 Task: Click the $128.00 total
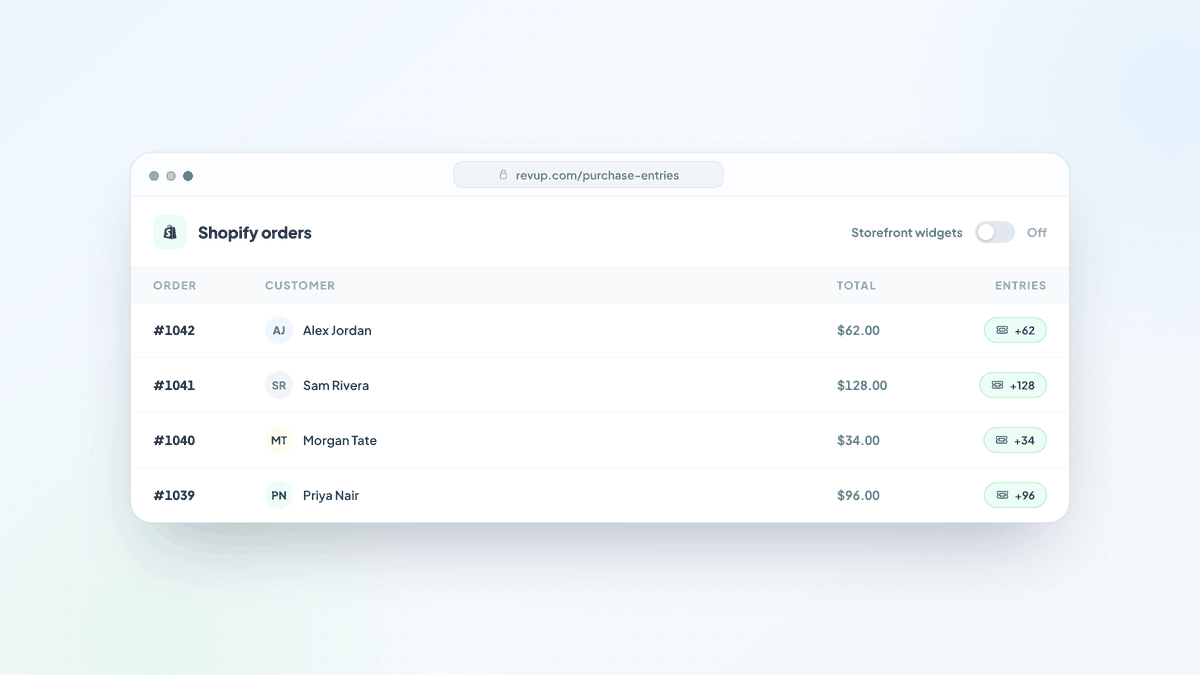862,385
